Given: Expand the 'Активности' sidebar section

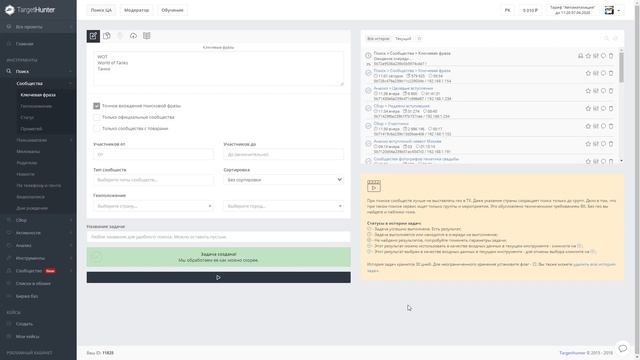Looking at the screenshot, I should (x=38, y=233).
